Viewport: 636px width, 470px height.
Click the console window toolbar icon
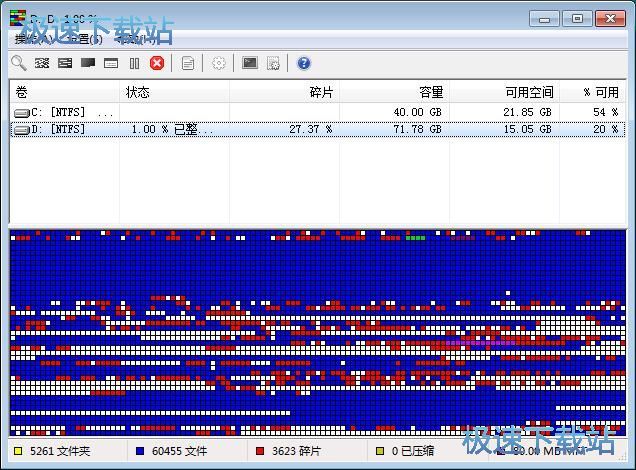coord(250,63)
